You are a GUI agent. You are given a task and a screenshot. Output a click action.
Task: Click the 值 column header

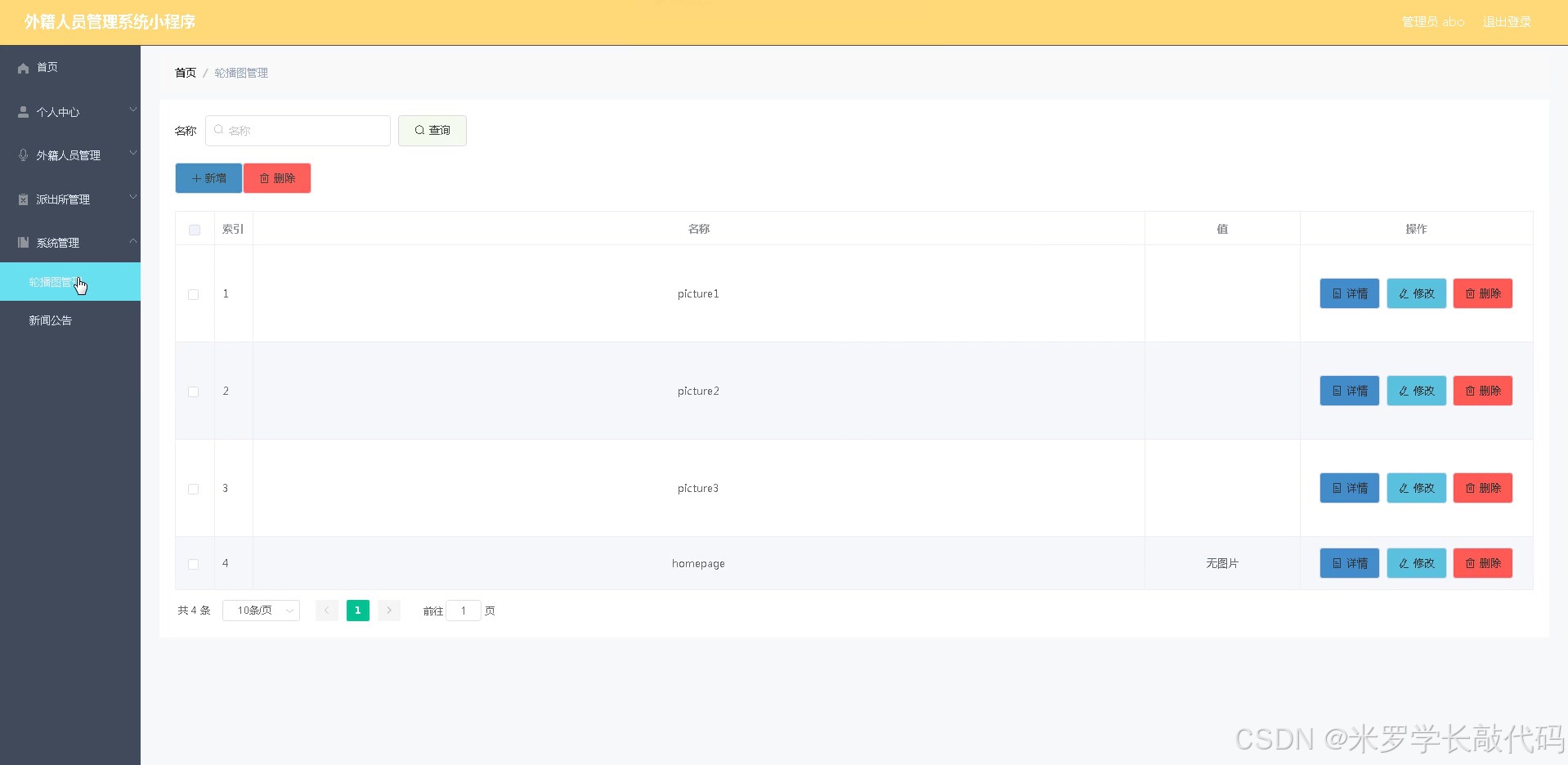1222,229
